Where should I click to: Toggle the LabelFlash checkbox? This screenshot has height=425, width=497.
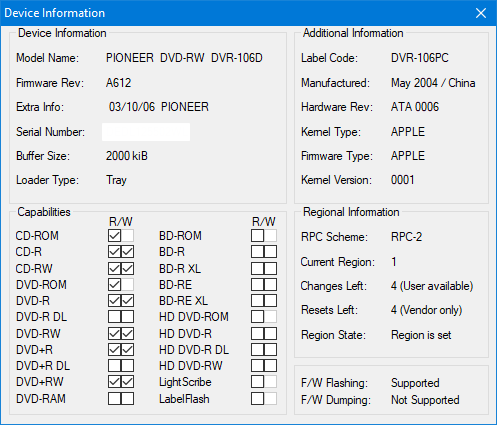coord(257,398)
